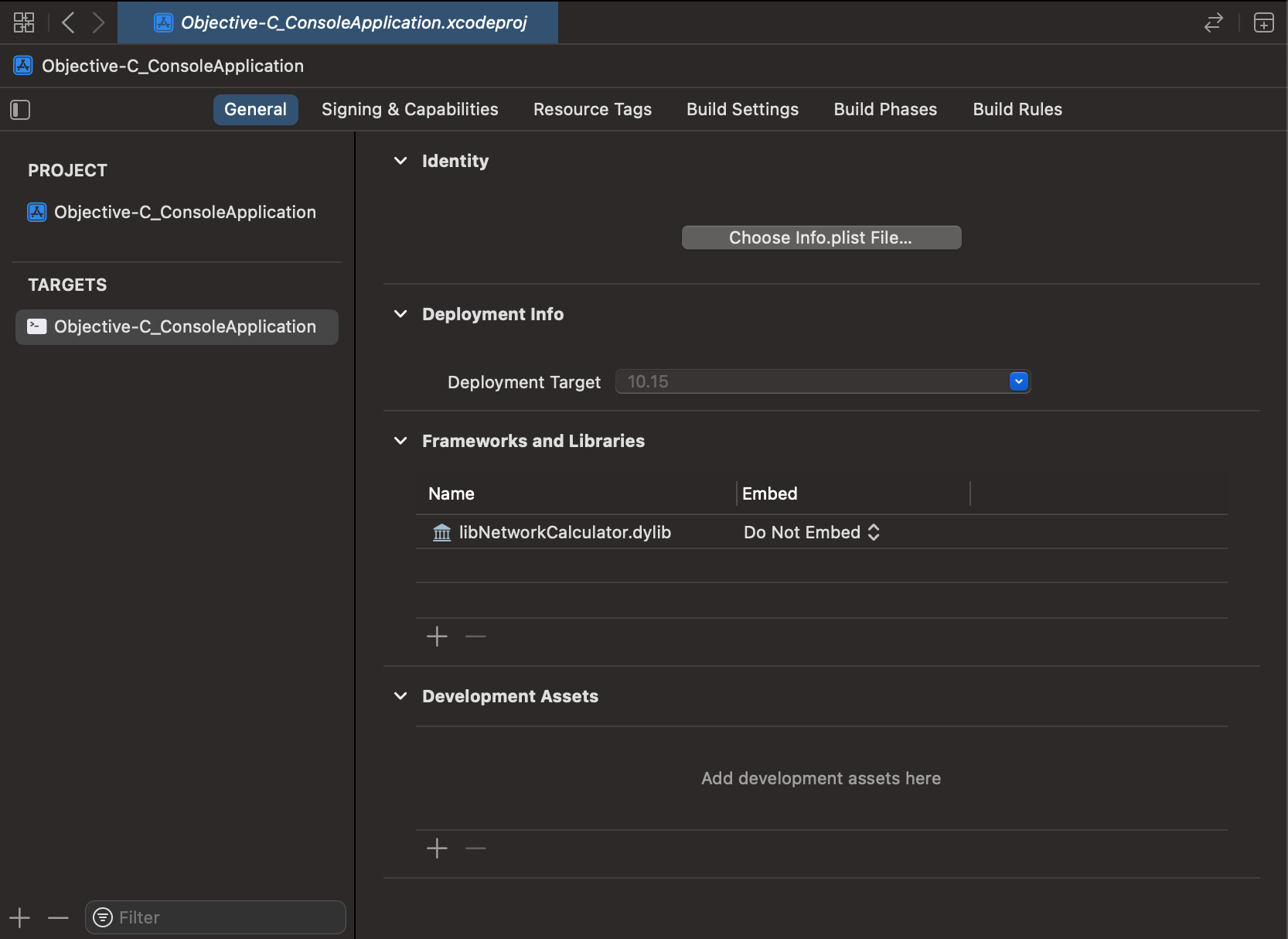Toggle editor review swap arrows icon
The image size is (1288, 939).
pyautogui.click(x=1214, y=22)
